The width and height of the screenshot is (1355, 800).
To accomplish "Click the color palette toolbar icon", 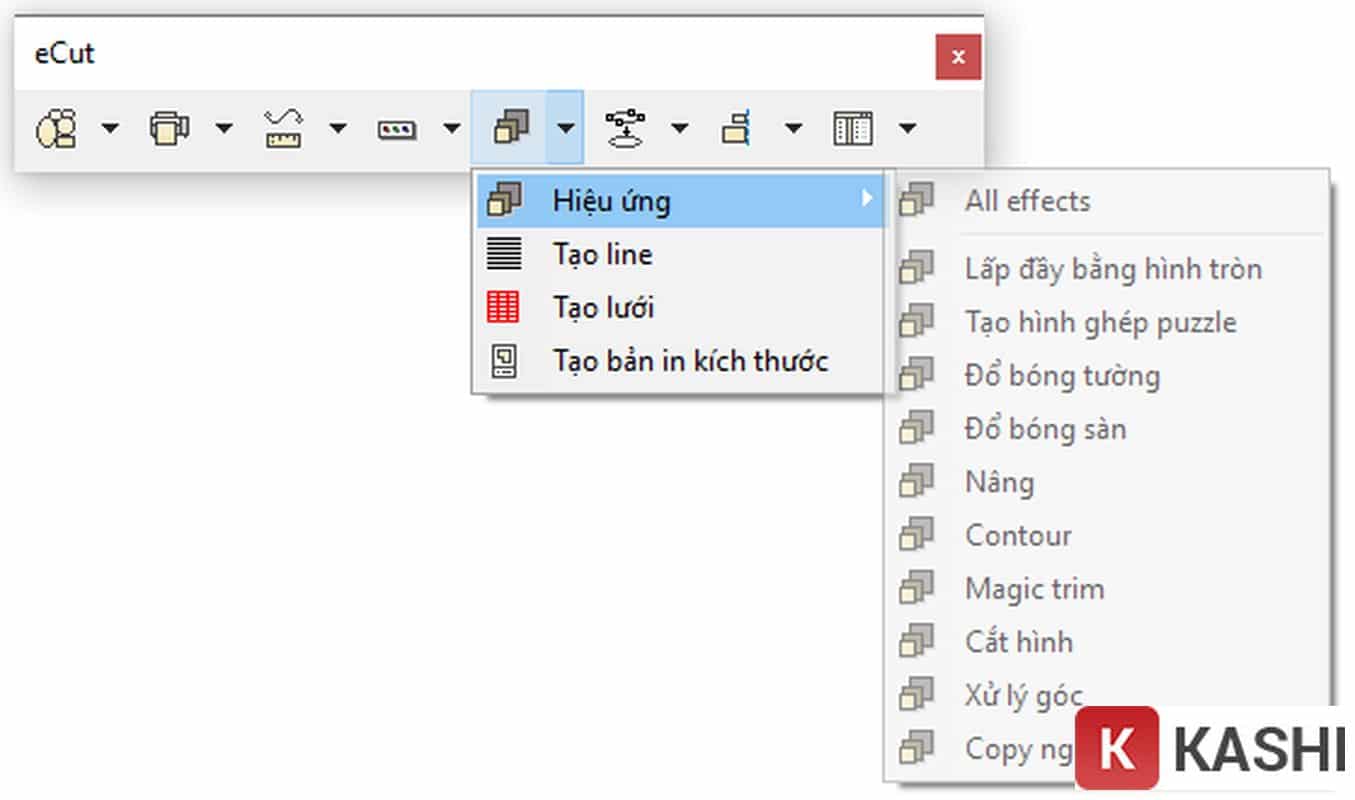I will click(397, 127).
